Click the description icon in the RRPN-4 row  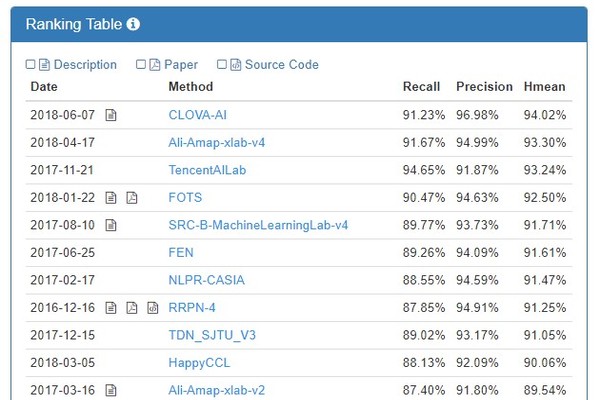112,308
